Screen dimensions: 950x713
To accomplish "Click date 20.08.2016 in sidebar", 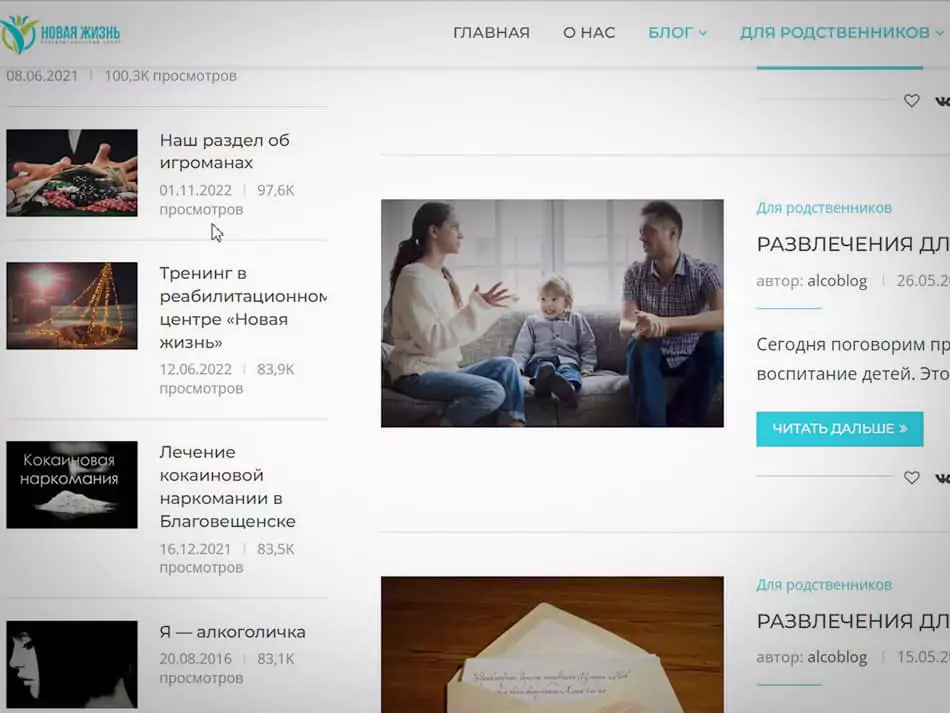I will click(x=195, y=658).
